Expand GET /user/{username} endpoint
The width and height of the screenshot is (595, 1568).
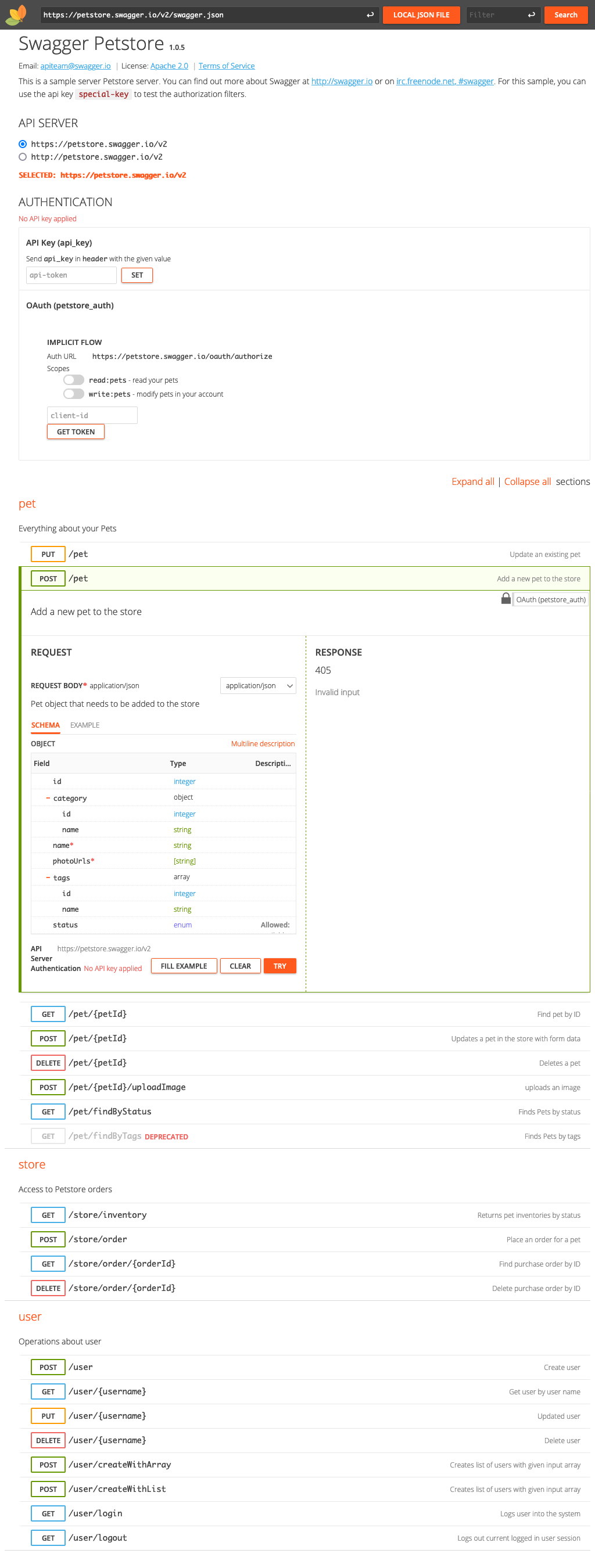click(304, 1391)
